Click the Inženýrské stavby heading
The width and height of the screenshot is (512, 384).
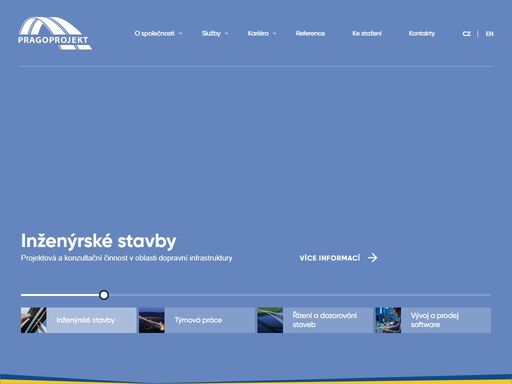point(98,241)
